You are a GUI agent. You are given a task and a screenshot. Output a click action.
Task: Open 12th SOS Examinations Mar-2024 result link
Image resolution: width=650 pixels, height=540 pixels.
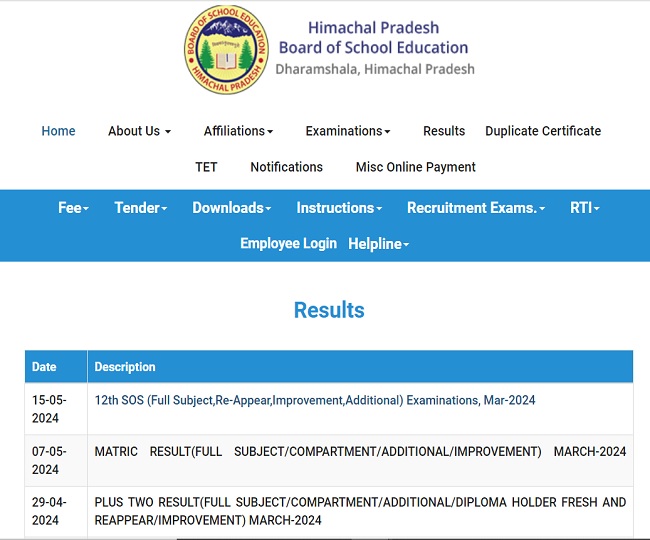point(314,400)
